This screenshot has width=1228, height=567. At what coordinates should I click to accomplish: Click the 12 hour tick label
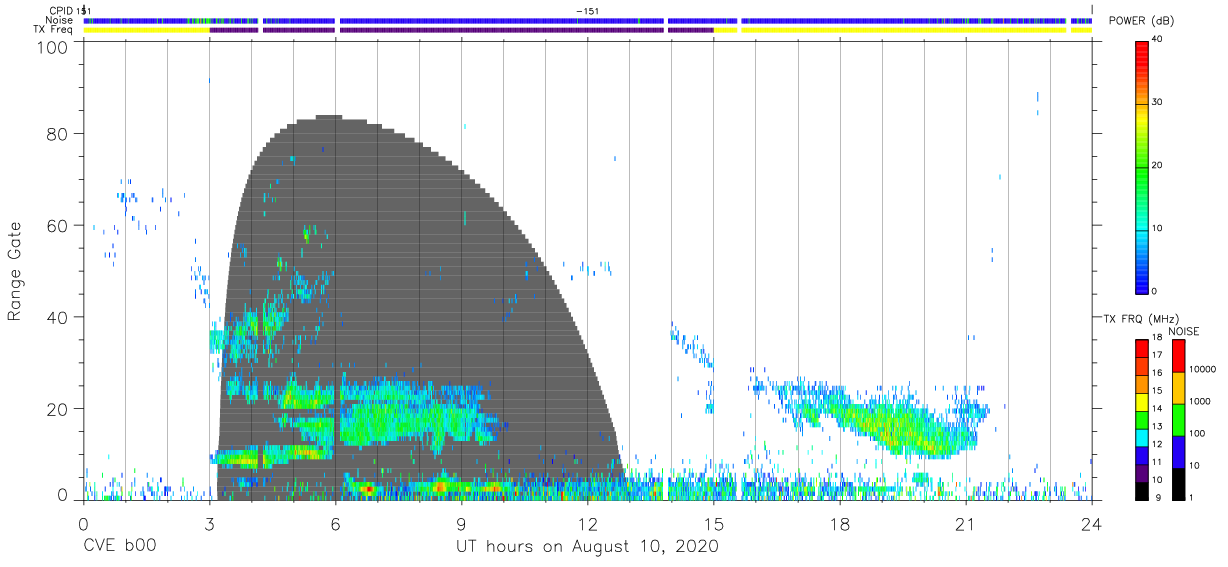587,524
